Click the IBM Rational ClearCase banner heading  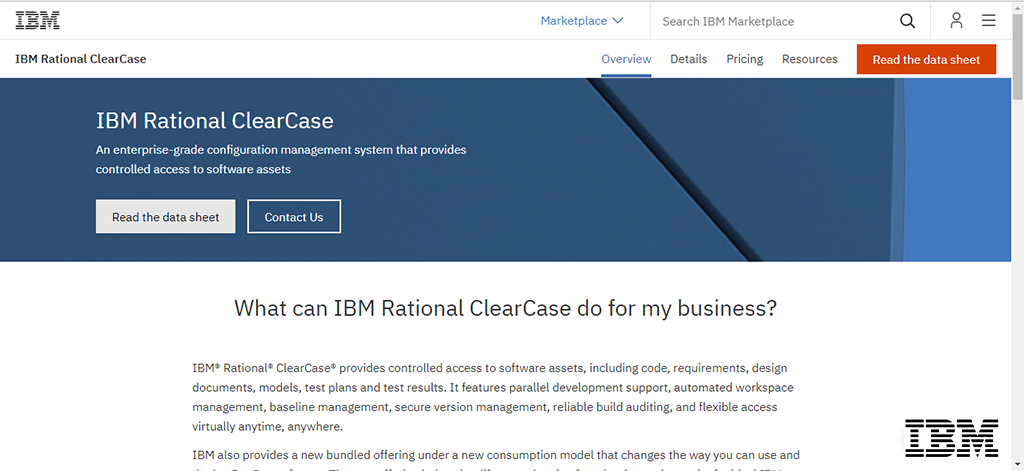tap(214, 121)
